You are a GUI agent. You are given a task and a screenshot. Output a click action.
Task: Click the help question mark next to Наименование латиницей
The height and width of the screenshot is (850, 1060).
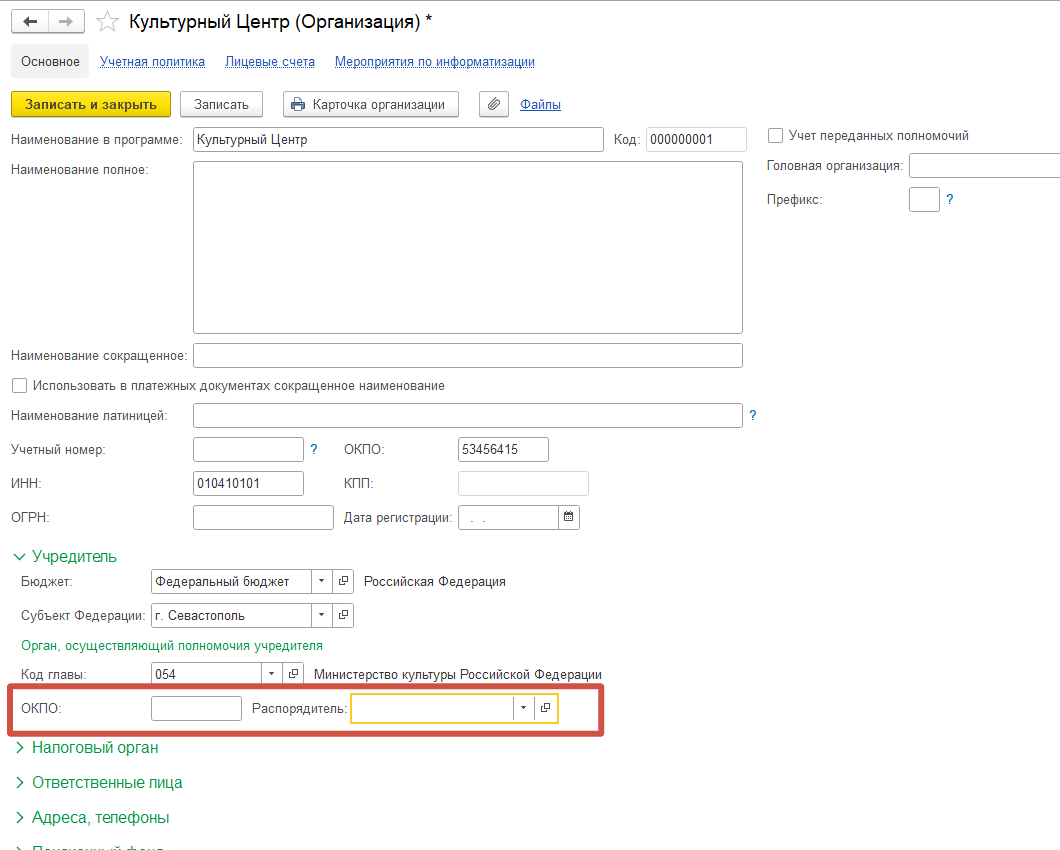(753, 415)
